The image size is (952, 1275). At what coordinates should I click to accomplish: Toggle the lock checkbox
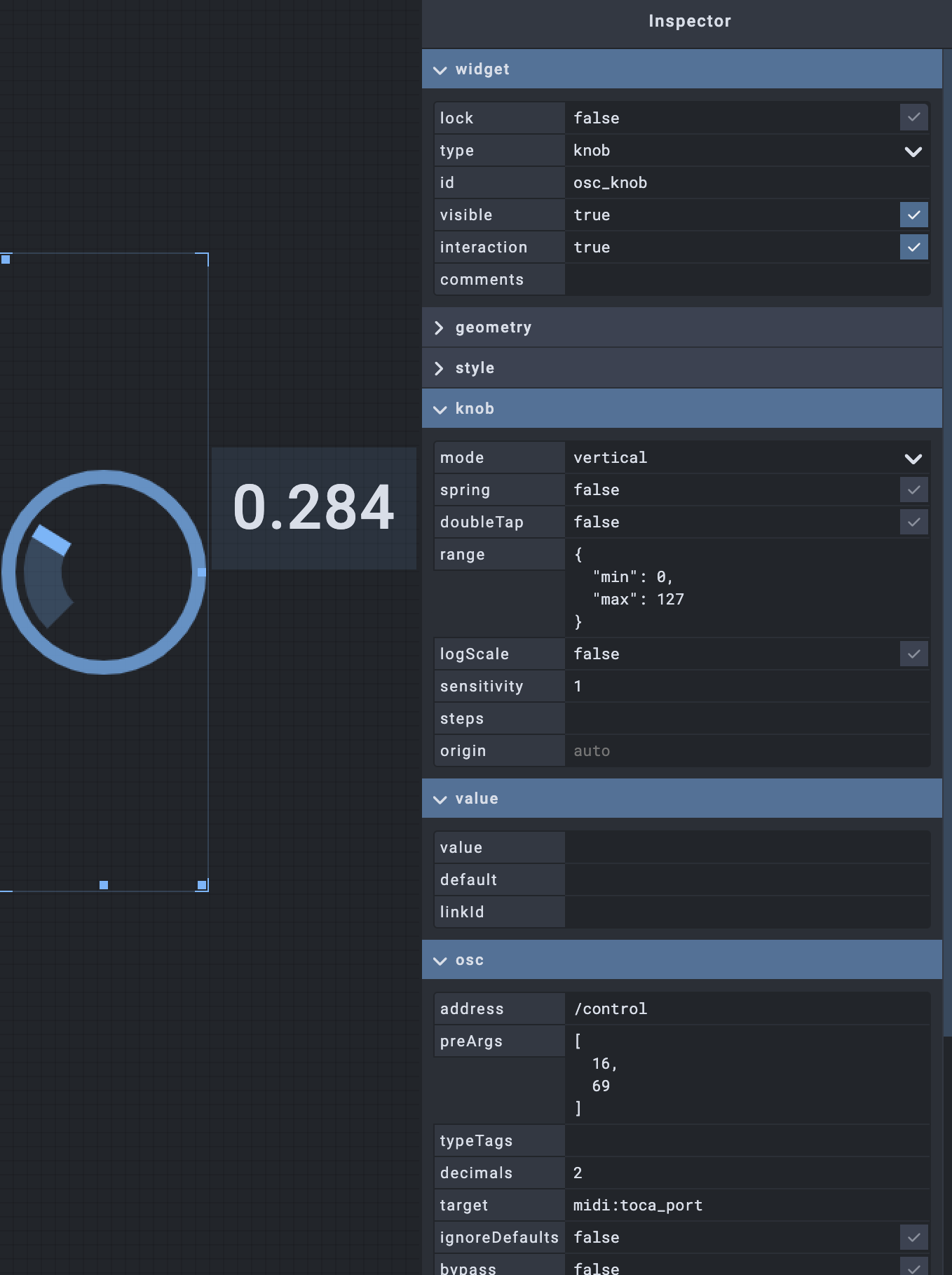click(913, 118)
